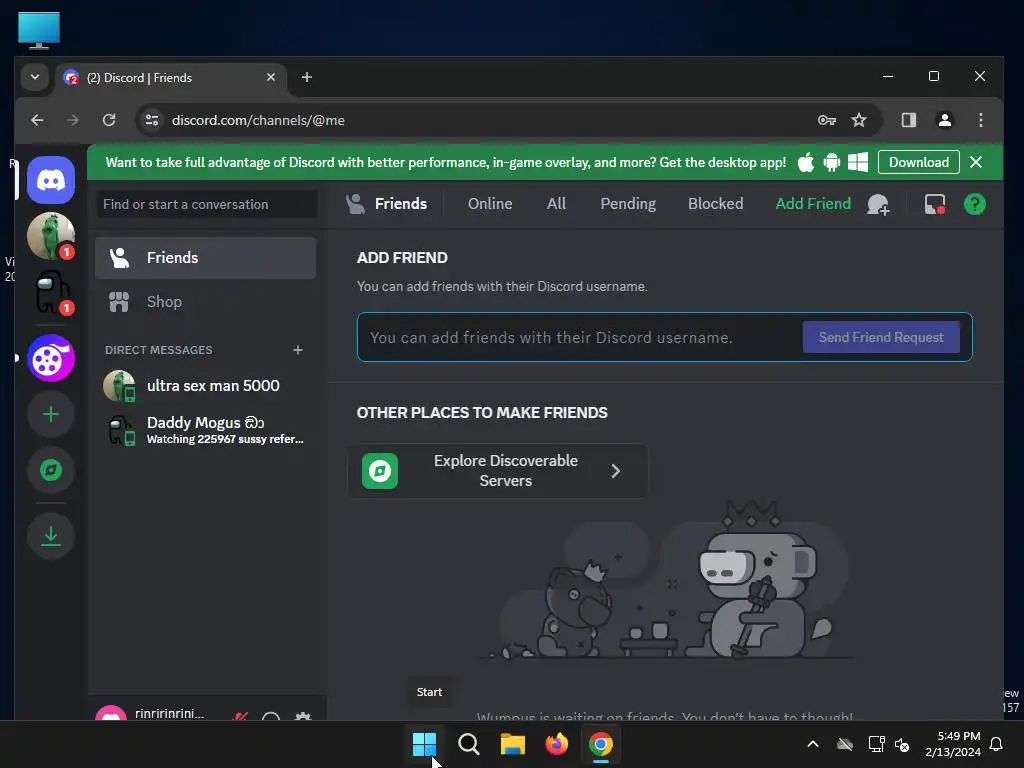Open Windows Start button
The height and width of the screenshot is (768, 1024).
[424, 744]
